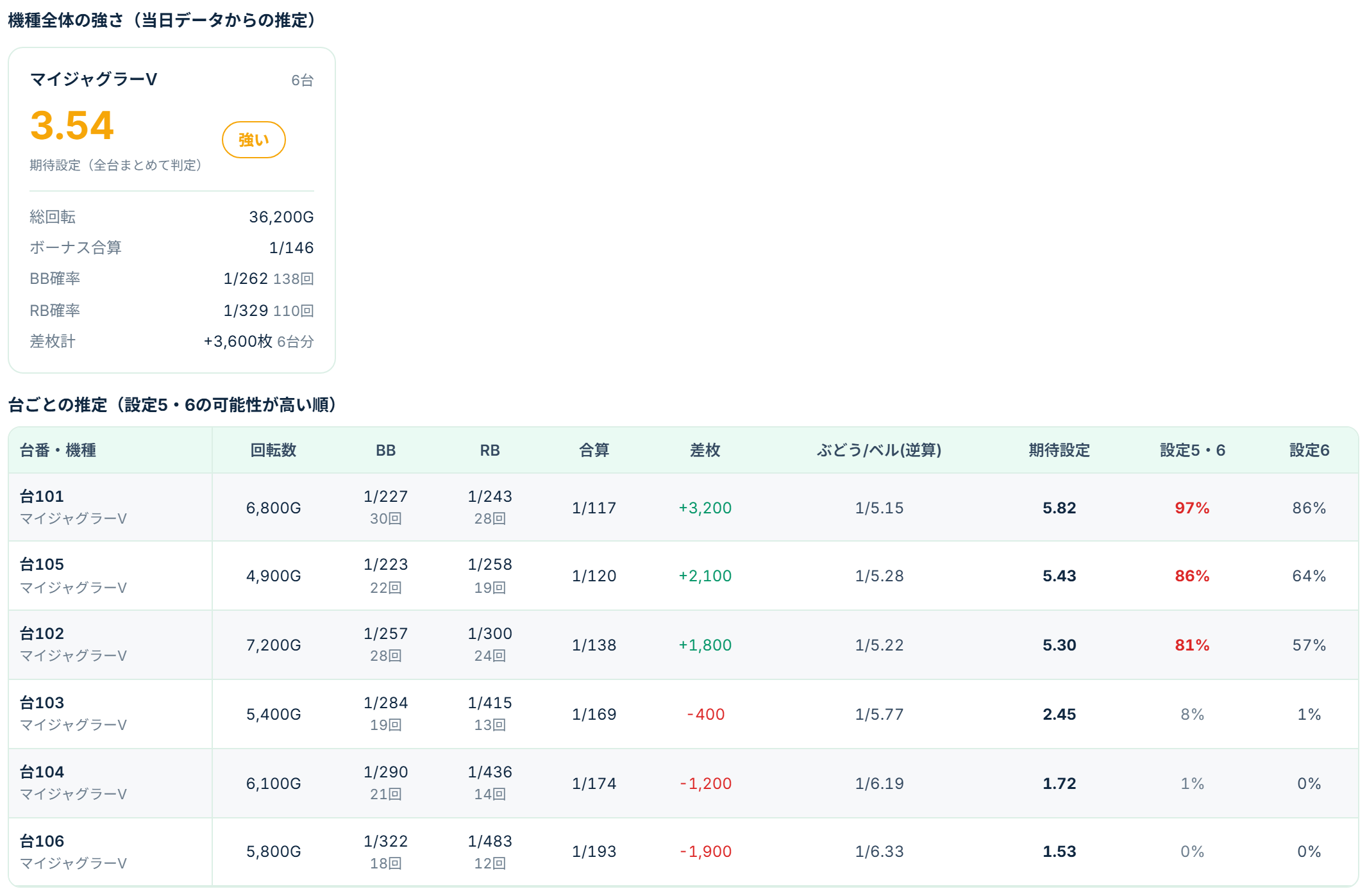The width and height of the screenshot is (1367, 896).
Task: Select the 回転数 column header
Action: [273, 450]
